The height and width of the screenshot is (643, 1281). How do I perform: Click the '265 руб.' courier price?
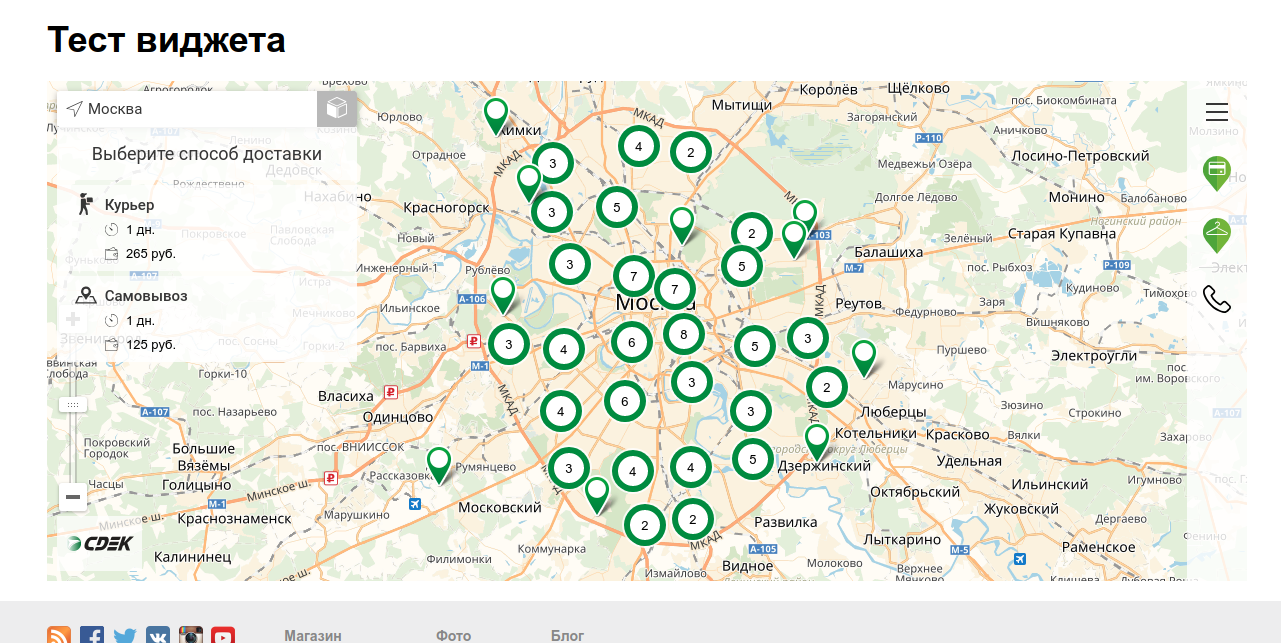click(x=151, y=254)
